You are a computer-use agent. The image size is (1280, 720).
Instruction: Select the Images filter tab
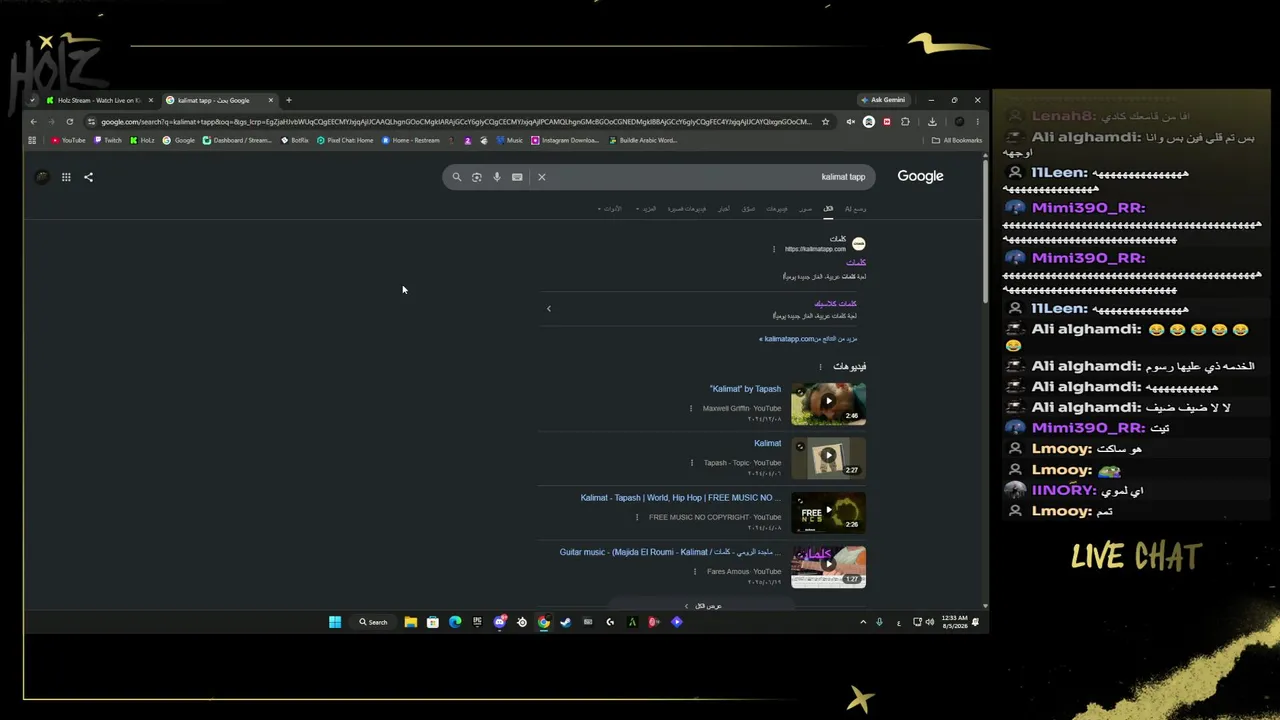point(806,209)
